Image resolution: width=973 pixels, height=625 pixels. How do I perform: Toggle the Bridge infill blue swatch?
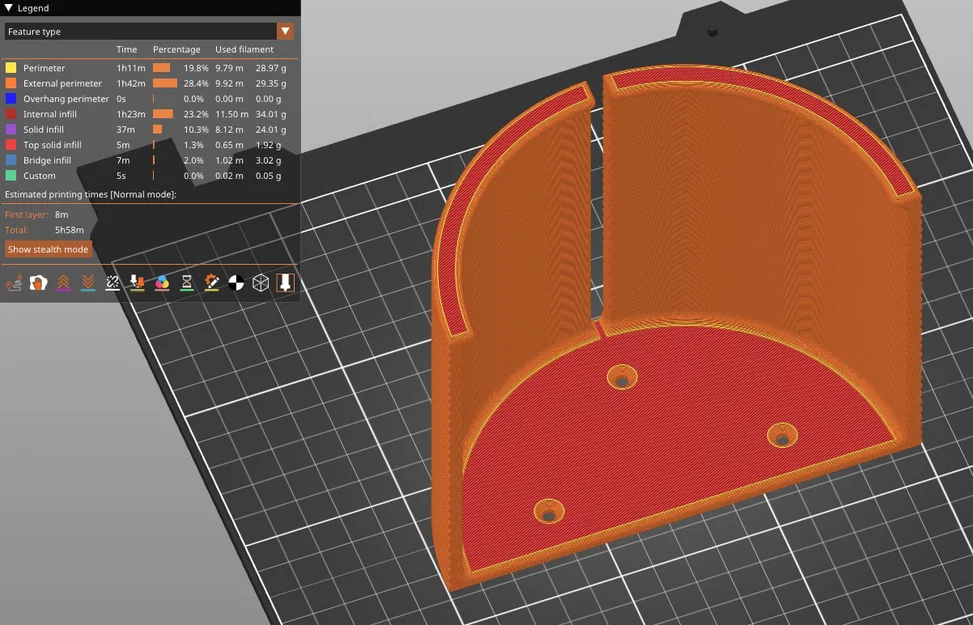(11, 160)
